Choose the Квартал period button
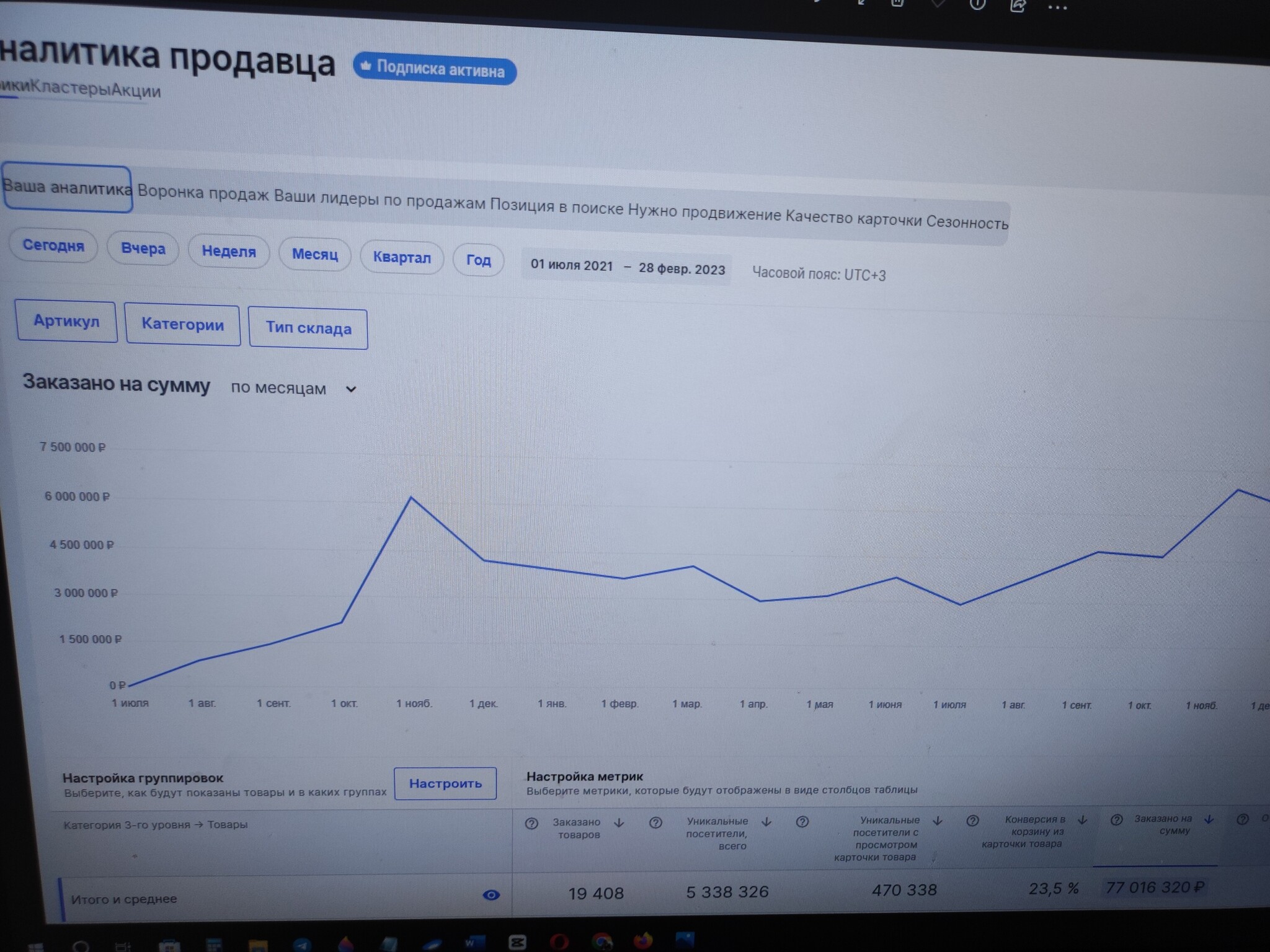The height and width of the screenshot is (952, 1270). (402, 257)
